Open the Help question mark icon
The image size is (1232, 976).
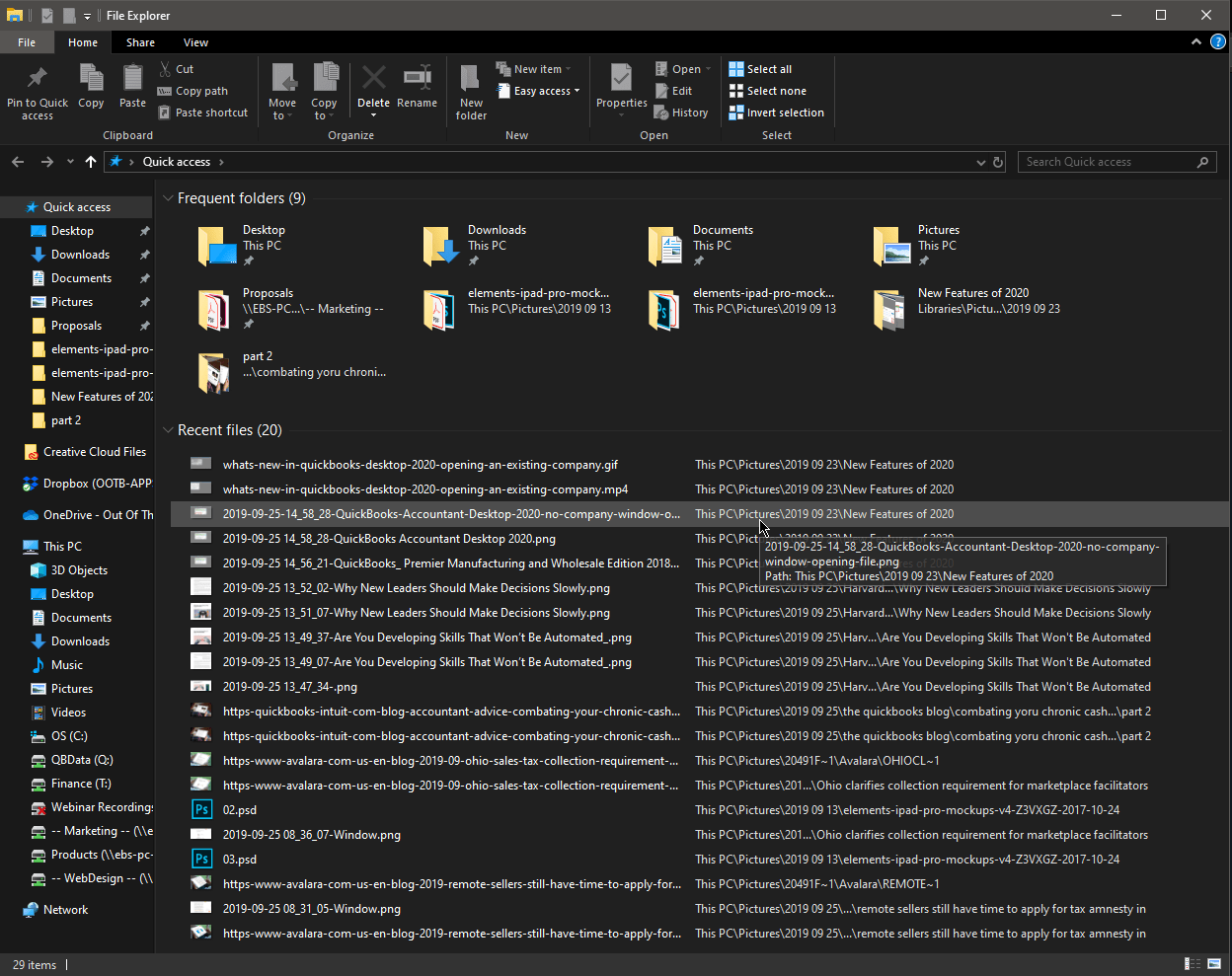[1218, 41]
